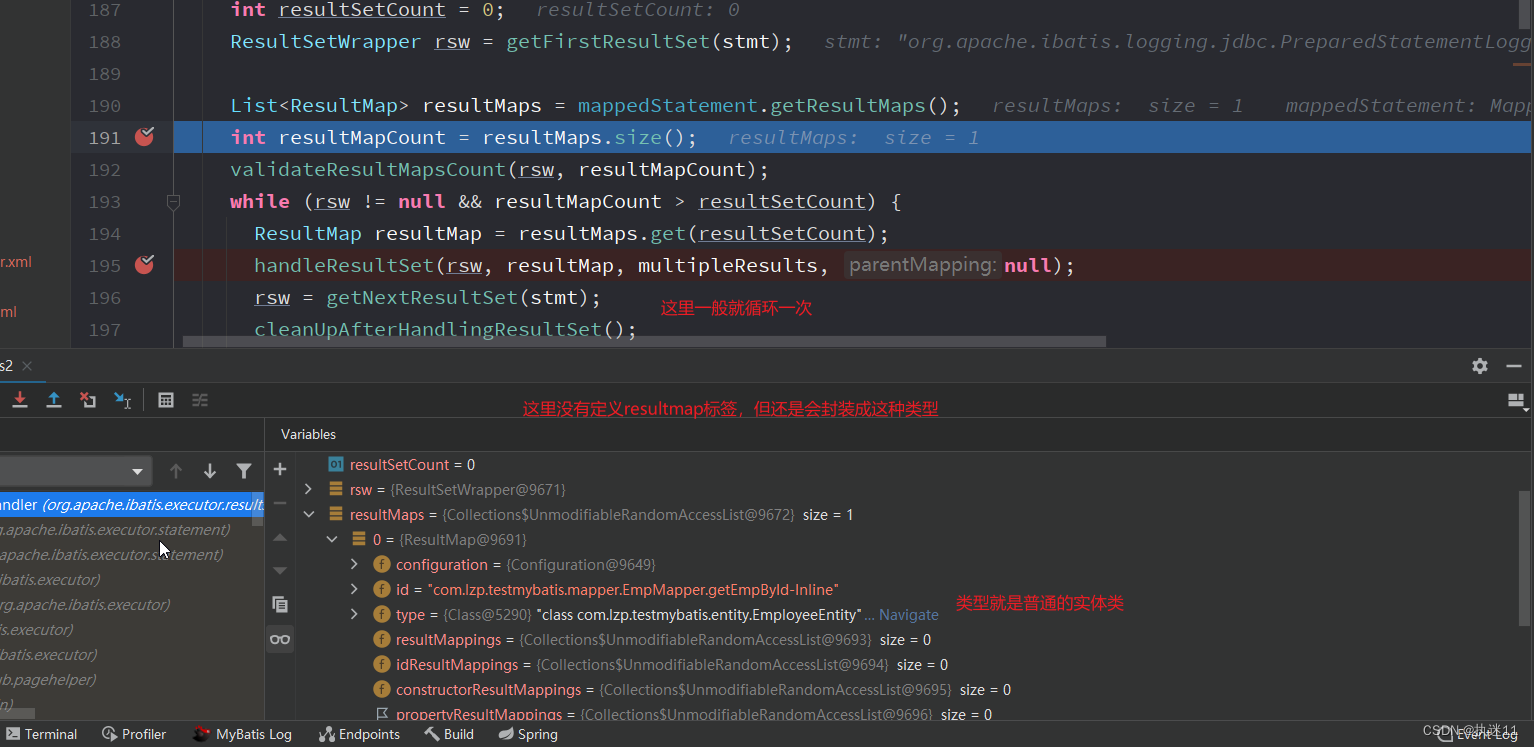Expand the type field node

(354, 615)
